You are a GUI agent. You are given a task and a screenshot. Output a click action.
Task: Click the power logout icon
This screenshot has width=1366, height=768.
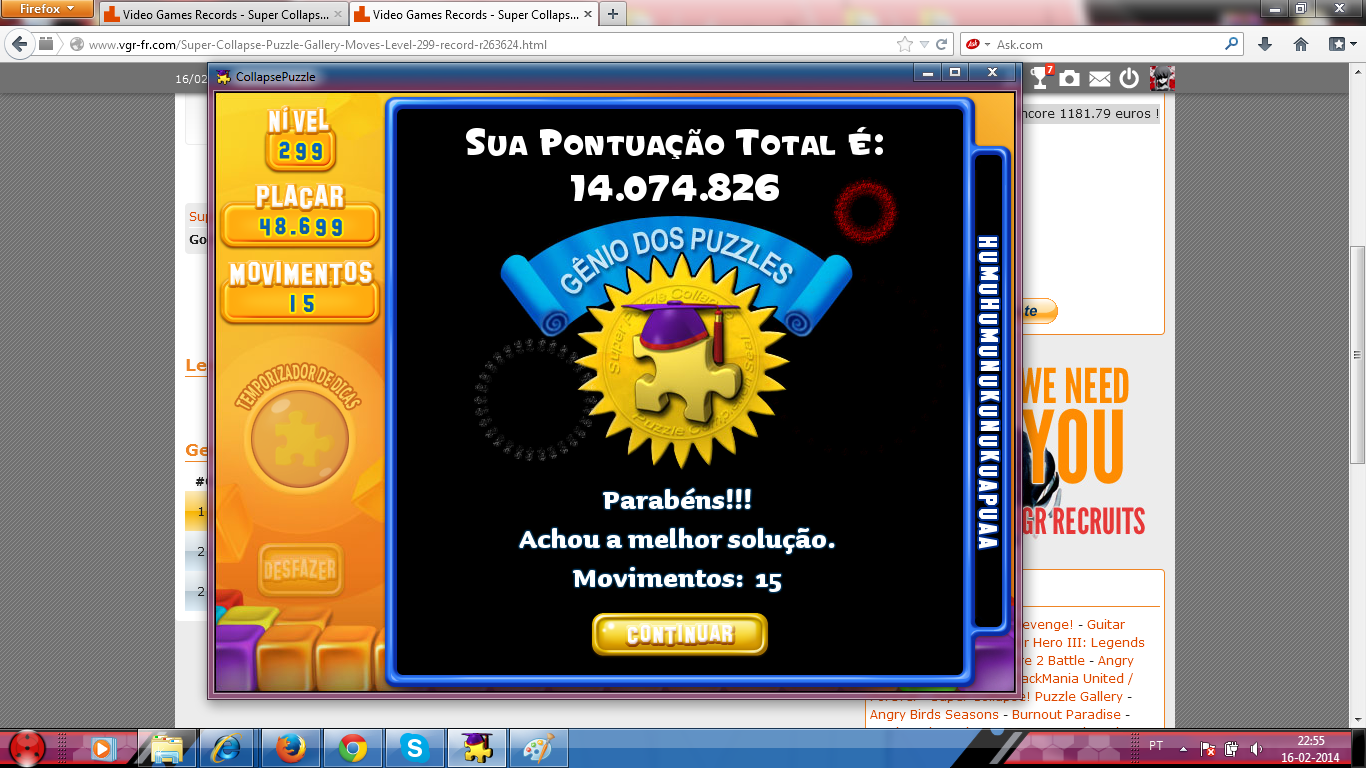click(1129, 78)
